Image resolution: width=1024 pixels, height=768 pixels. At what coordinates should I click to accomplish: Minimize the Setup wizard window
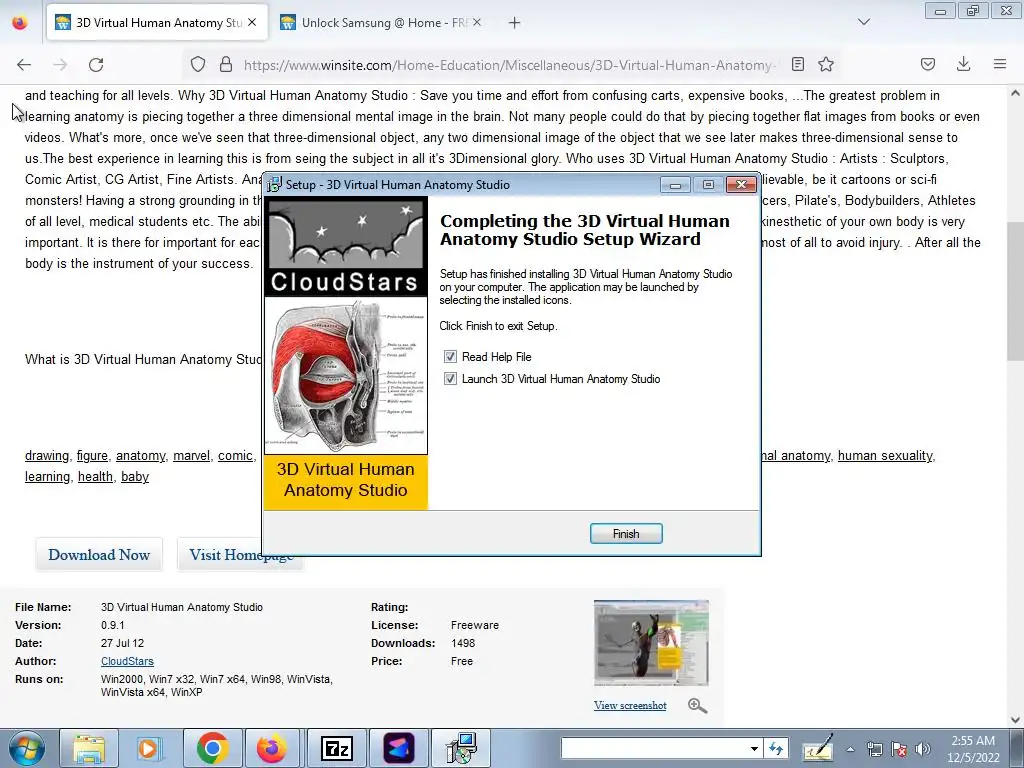(x=675, y=185)
